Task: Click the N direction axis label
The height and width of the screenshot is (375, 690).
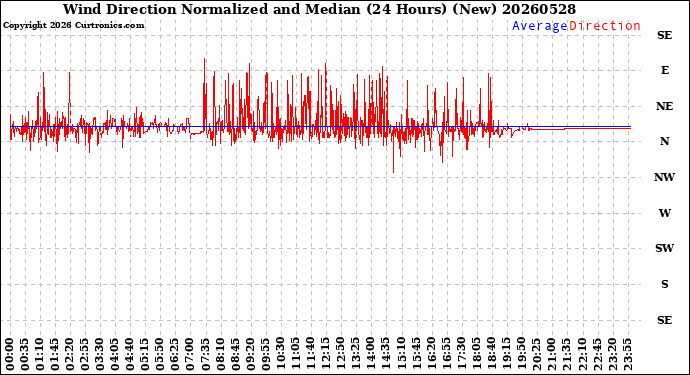Action: click(x=664, y=141)
